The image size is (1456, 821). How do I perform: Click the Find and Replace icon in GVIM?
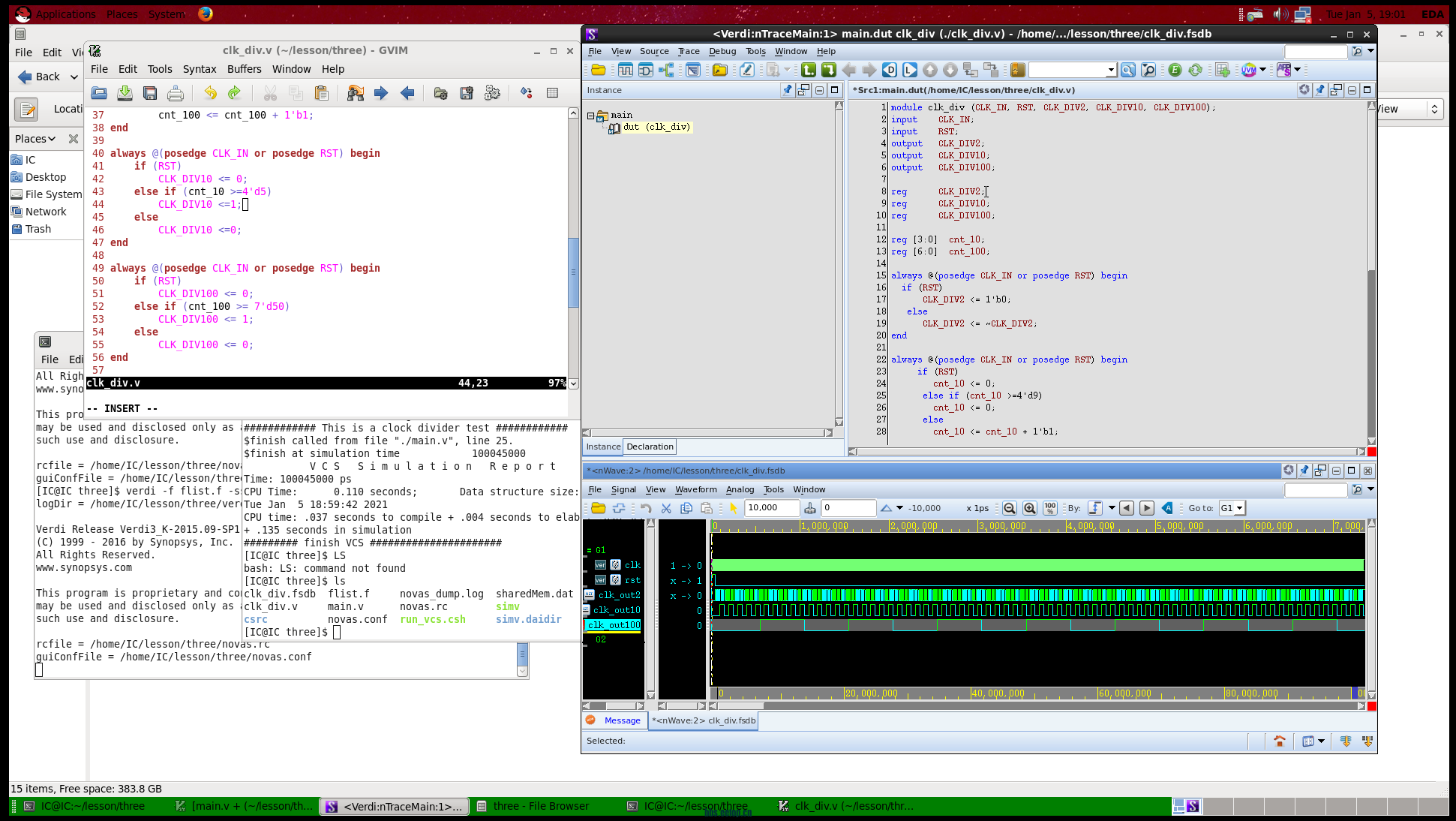click(x=356, y=93)
